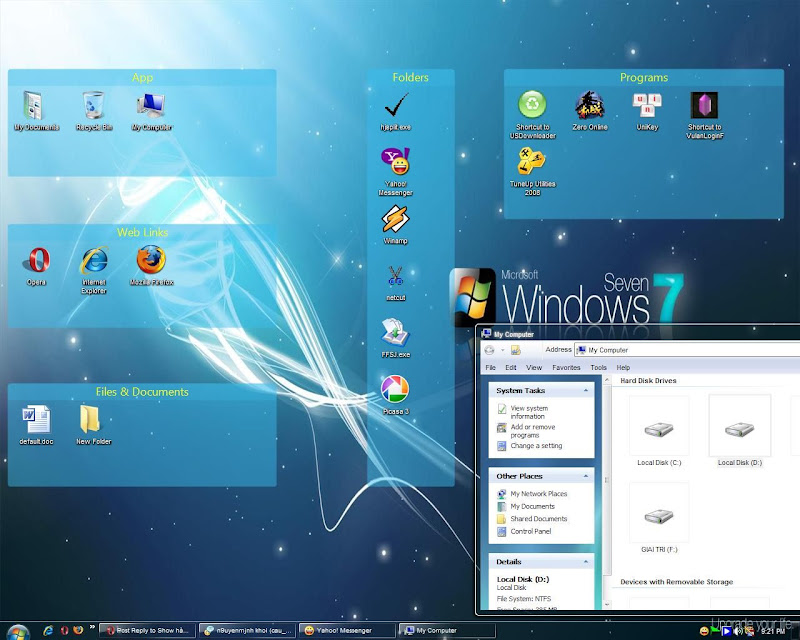Screen dimensions: 800x640
Task: Collapse the System Tasks panel
Action: click(x=586, y=390)
